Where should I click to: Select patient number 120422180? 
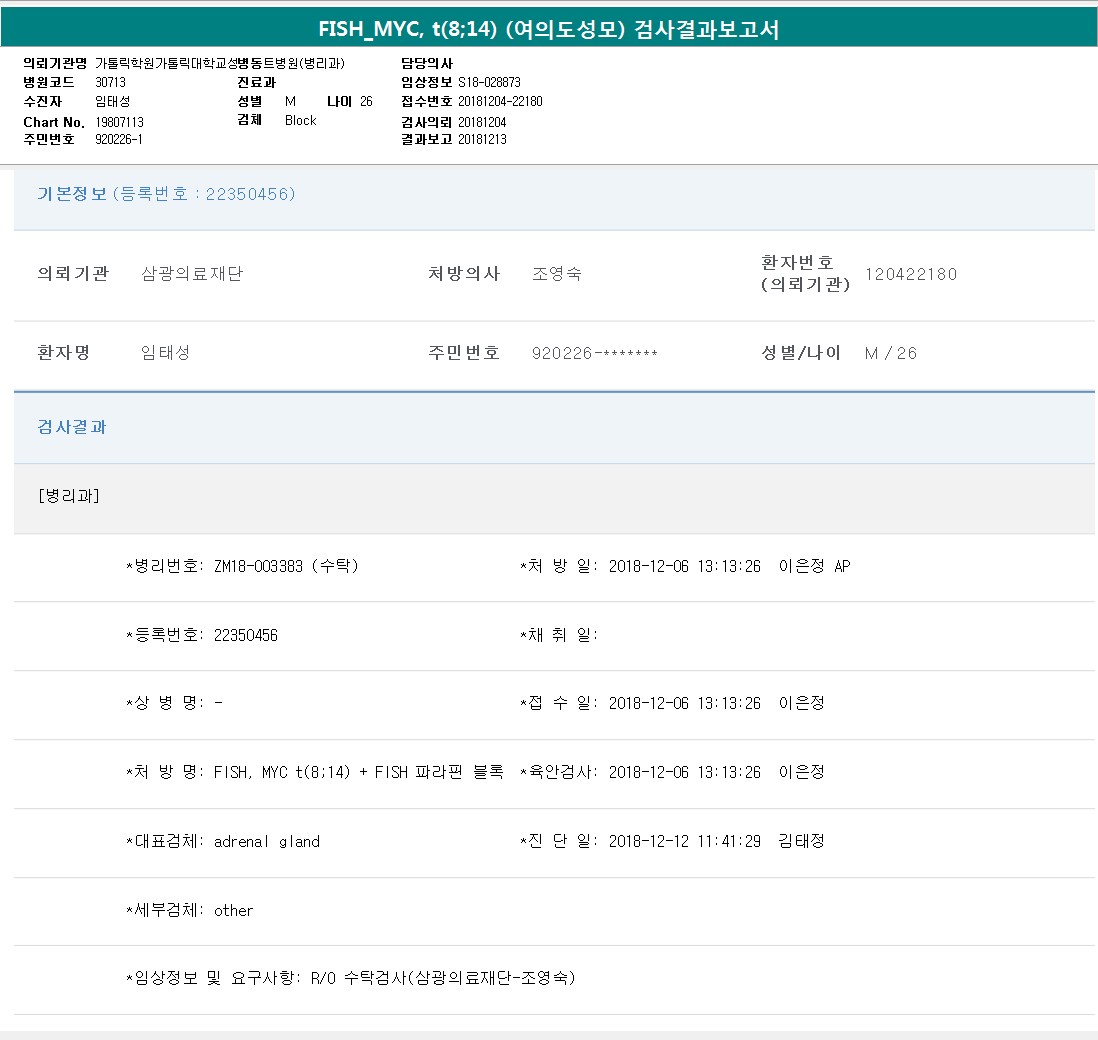pyautogui.click(x=911, y=274)
